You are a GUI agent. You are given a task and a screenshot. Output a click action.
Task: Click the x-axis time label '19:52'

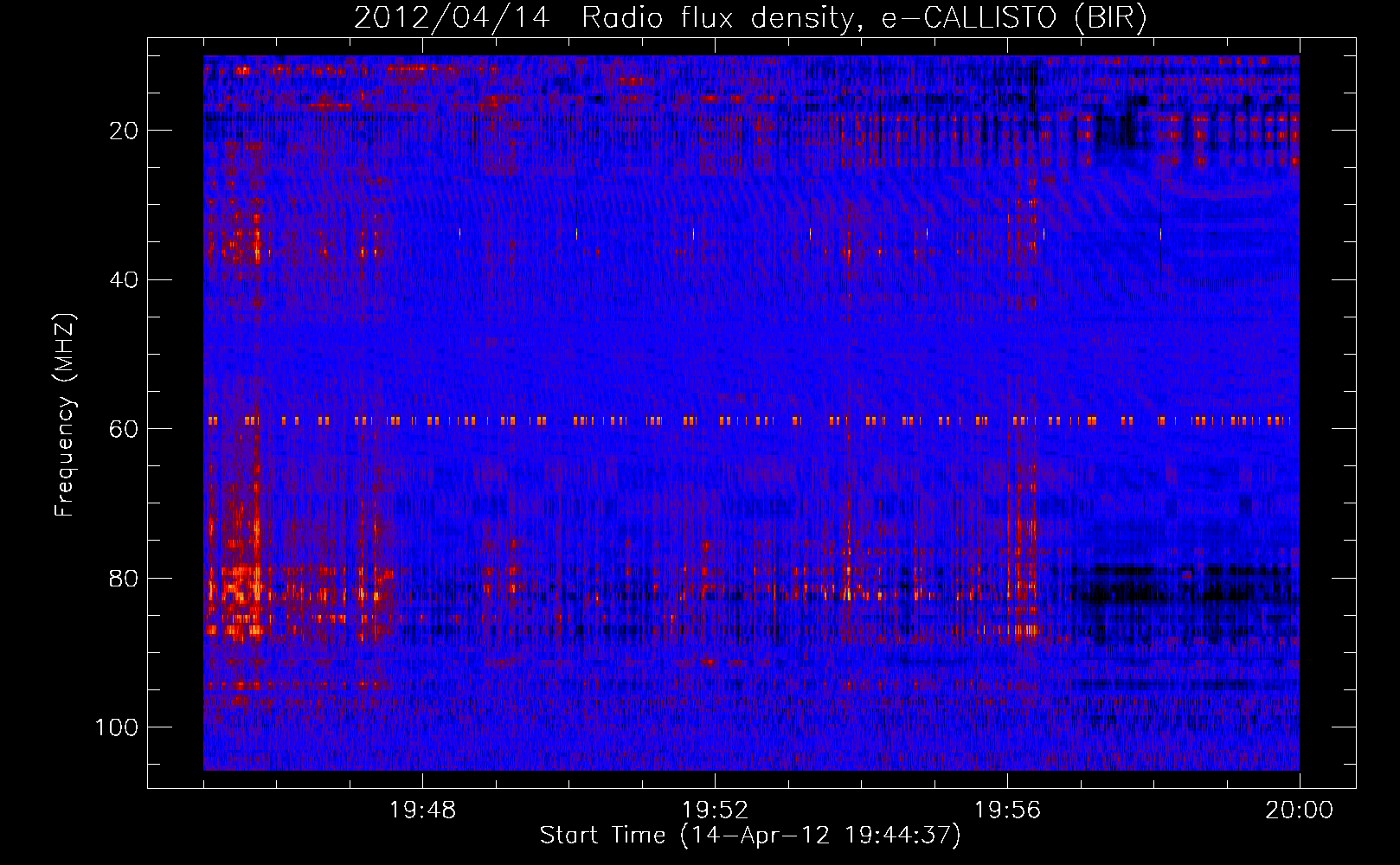pos(715,811)
